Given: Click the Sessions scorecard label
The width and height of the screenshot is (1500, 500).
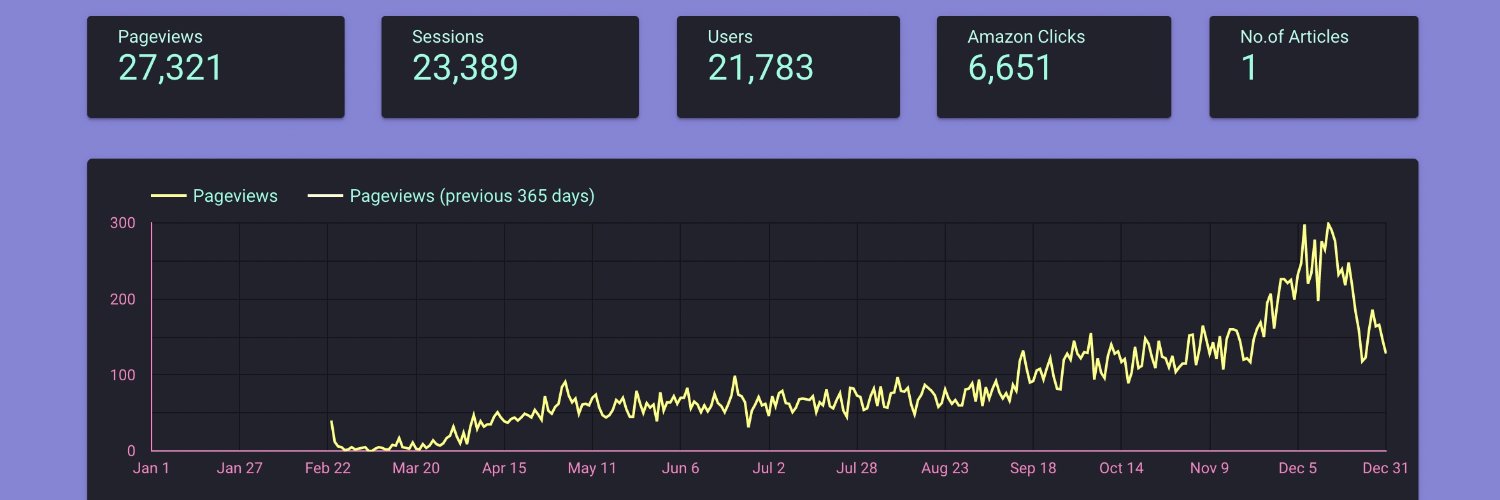Looking at the screenshot, I should pyautogui.click(x=448, y=37).
